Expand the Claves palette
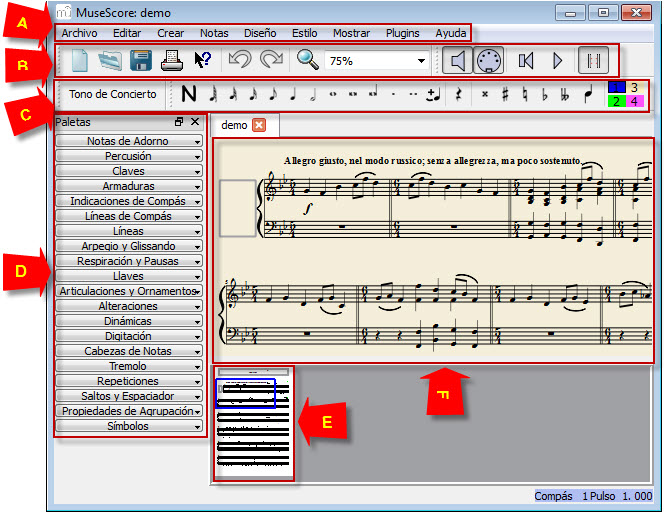Screen dimensions: 665x514 click(x=129, y=171)
